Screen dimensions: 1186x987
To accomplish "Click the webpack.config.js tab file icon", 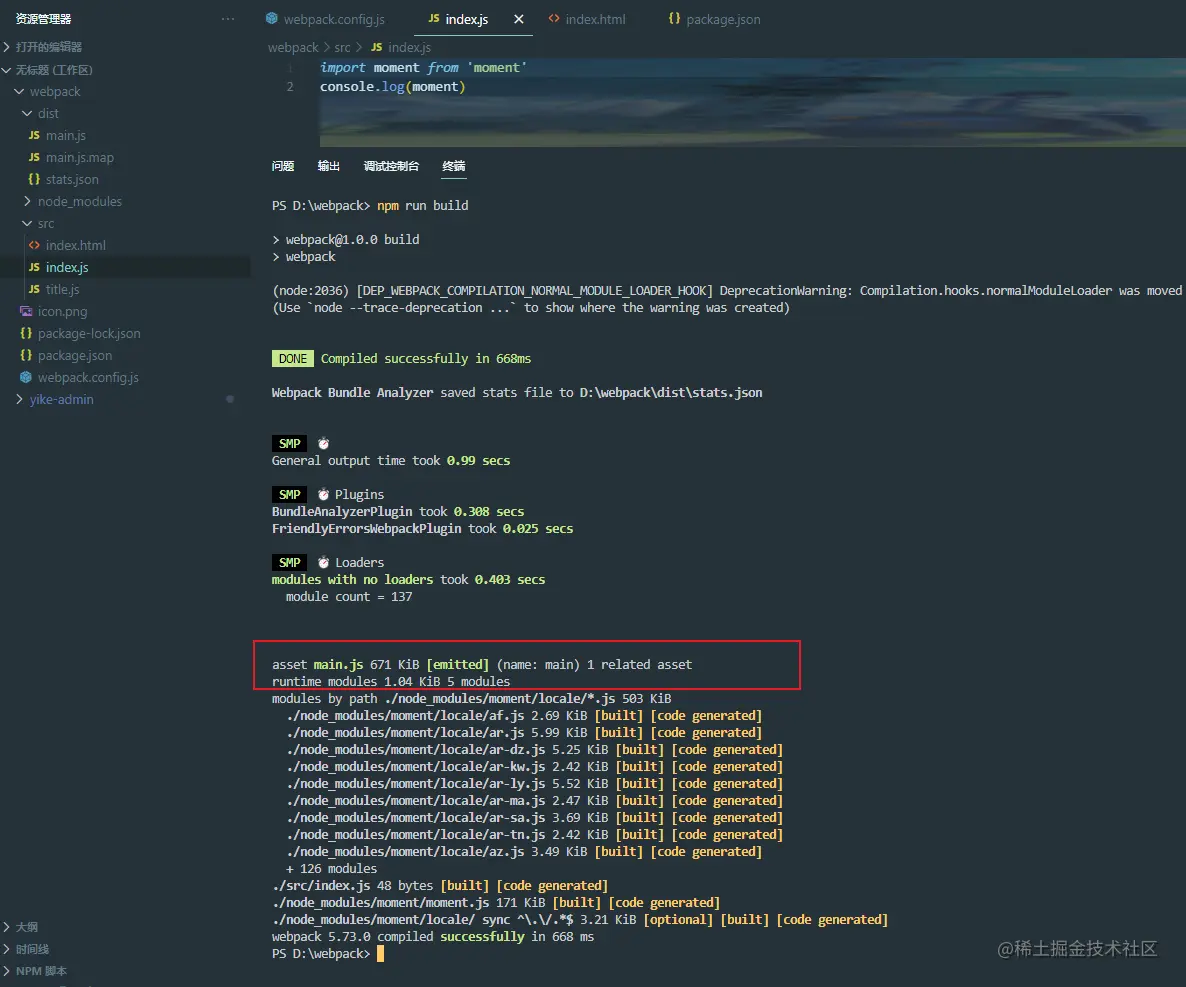I will [272, 18].
